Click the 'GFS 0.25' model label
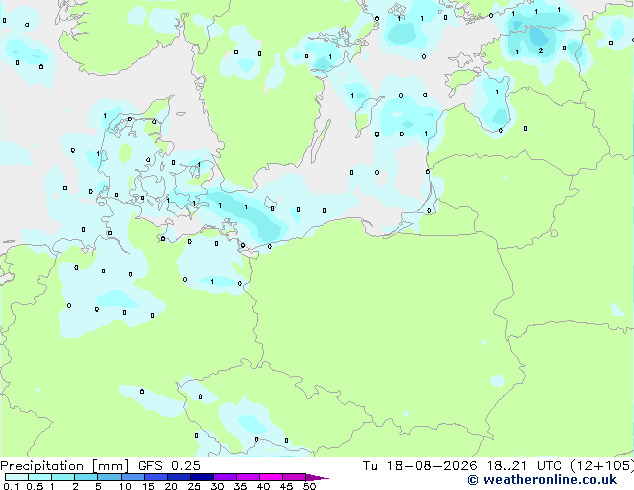 point(169,466)
